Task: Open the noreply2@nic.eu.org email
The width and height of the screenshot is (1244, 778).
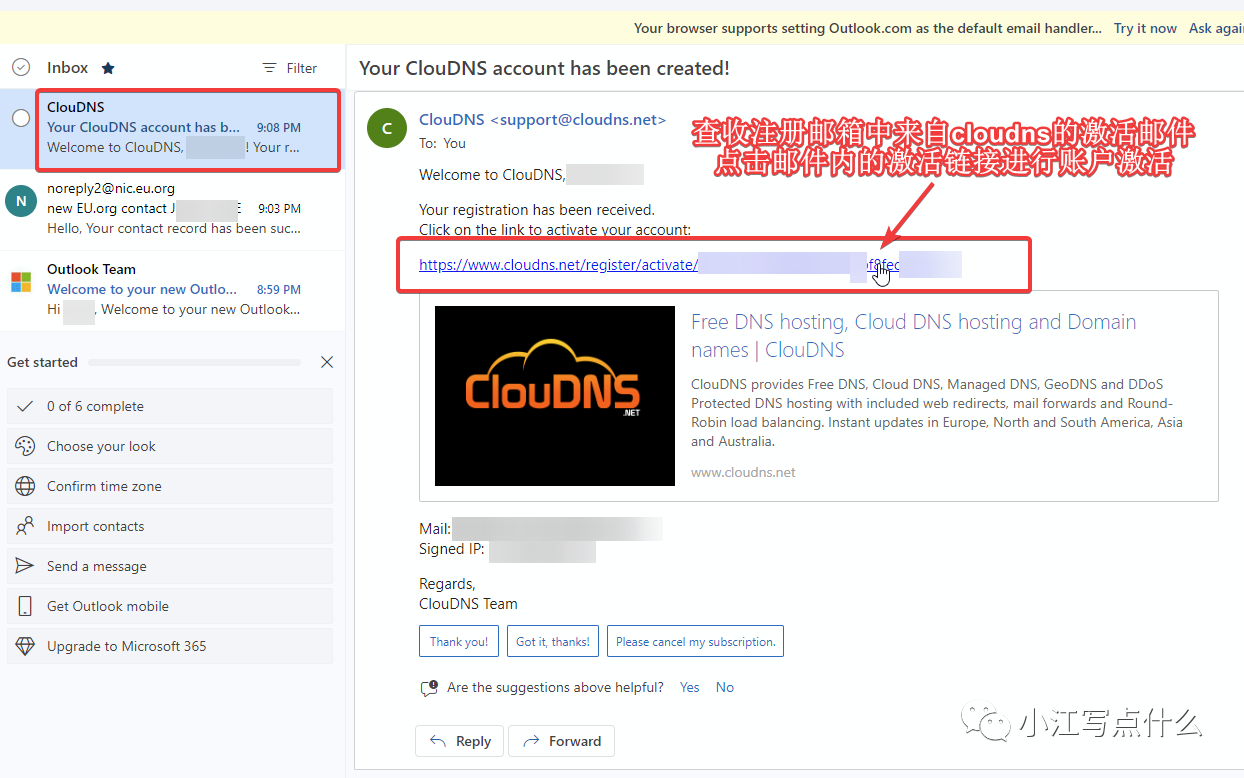Action: coord(172,209)
